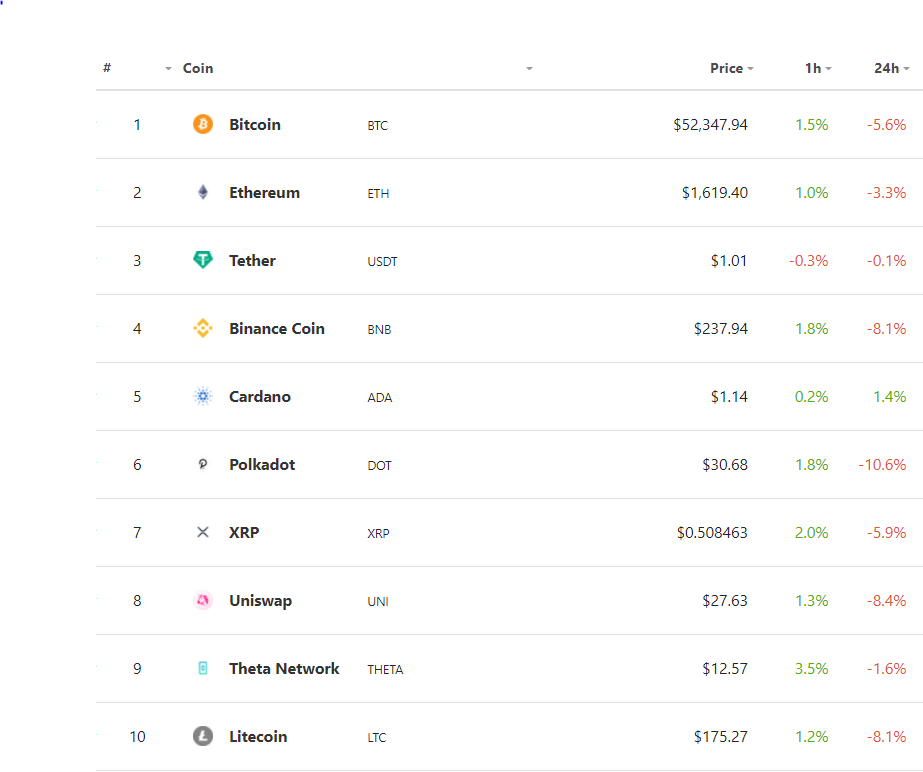Click the Polkadot logo icon

(x=203, y=465)
